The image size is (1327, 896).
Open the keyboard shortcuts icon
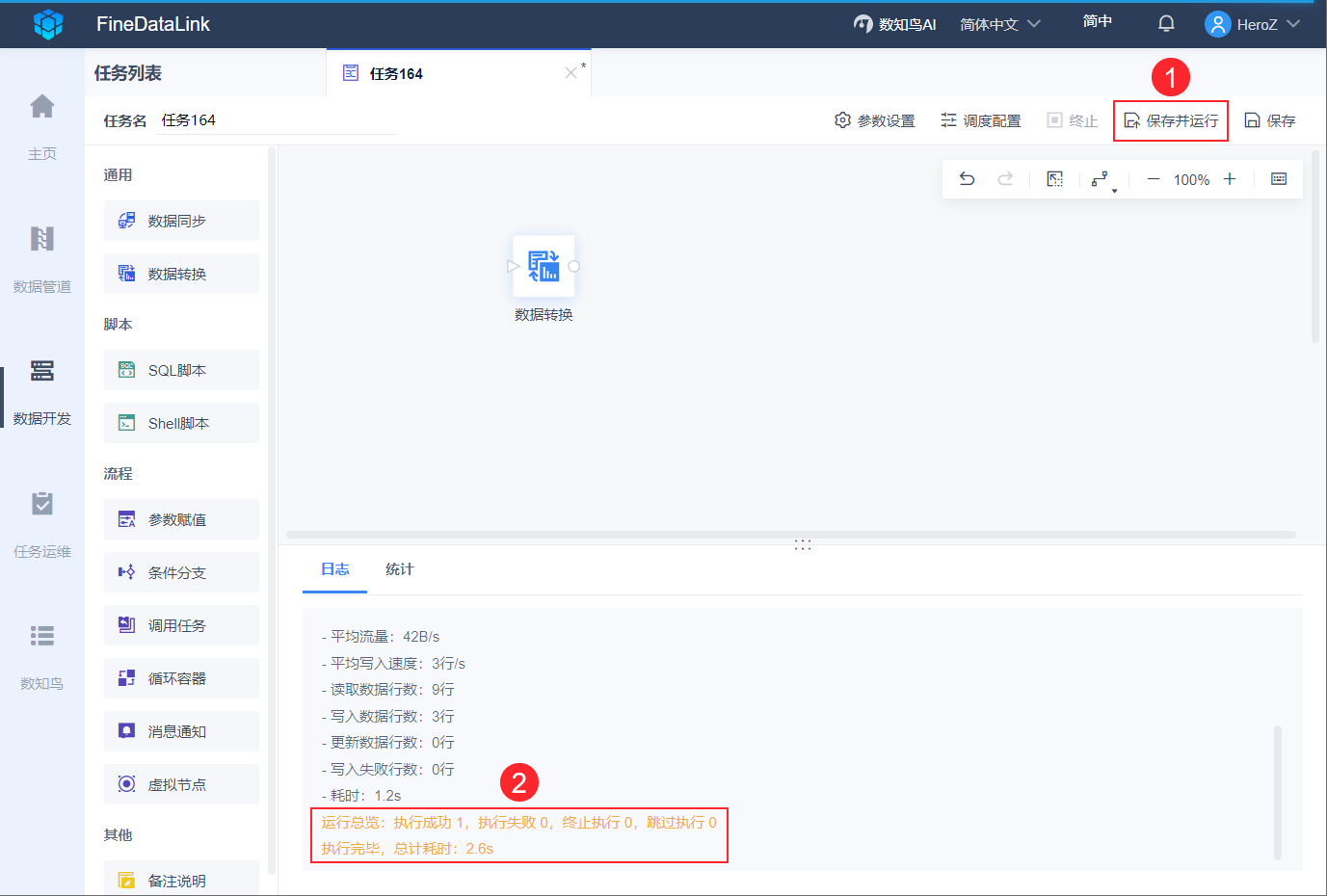pos(1279,179)
